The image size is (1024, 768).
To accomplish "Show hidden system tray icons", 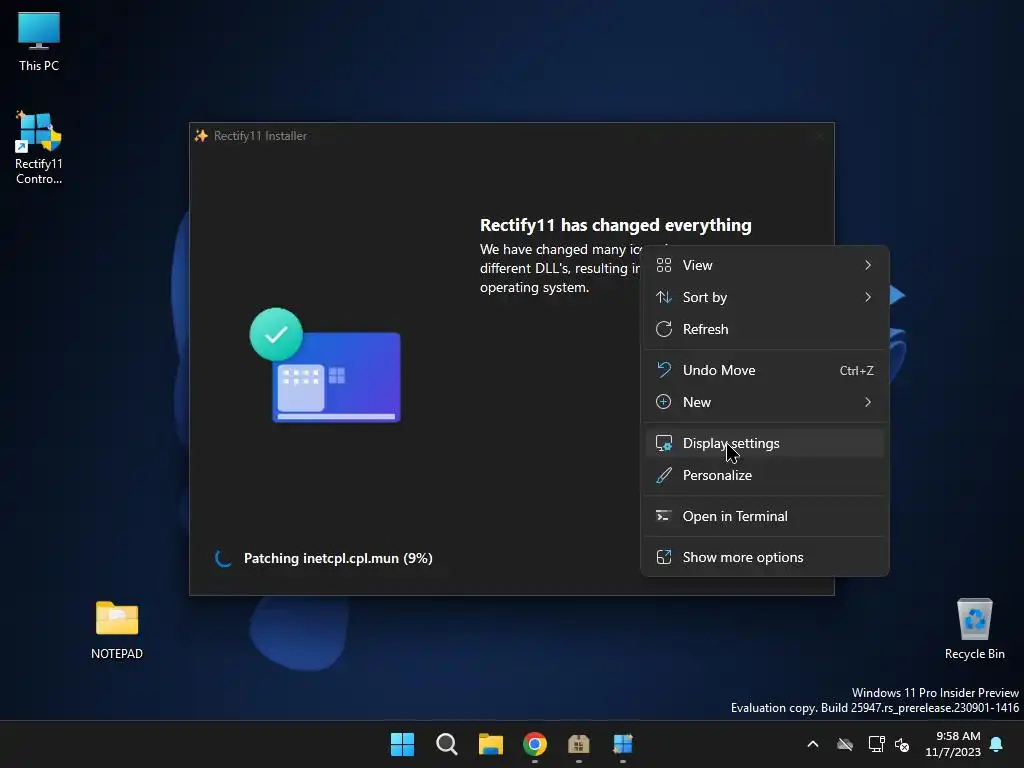I will 813,744.
